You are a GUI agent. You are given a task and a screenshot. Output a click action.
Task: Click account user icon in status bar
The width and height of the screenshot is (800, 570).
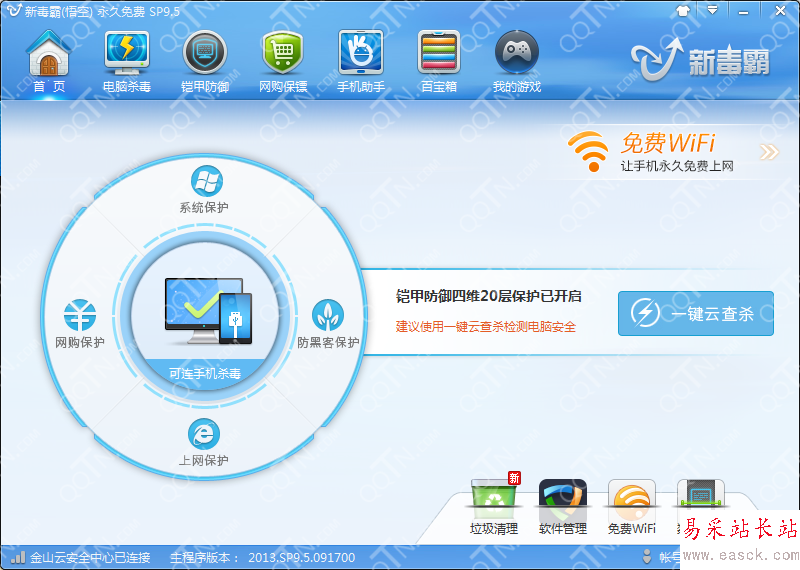coord(647,556)
